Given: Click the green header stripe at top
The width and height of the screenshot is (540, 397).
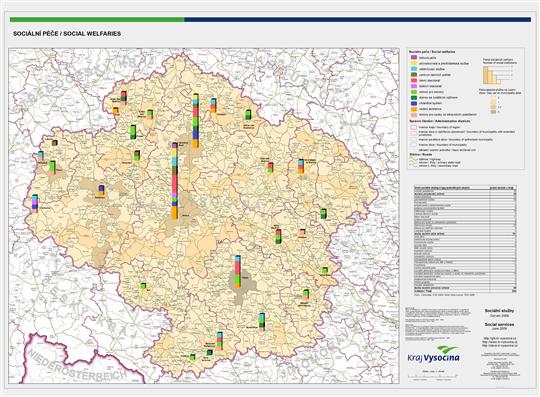Looking at the screenshot, I should pos(97,20).
